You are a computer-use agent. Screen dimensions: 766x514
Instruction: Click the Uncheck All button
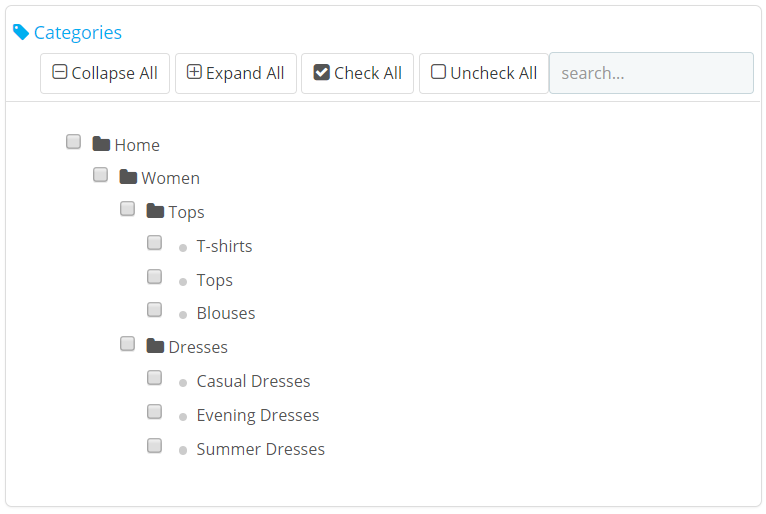coord(483,73)
